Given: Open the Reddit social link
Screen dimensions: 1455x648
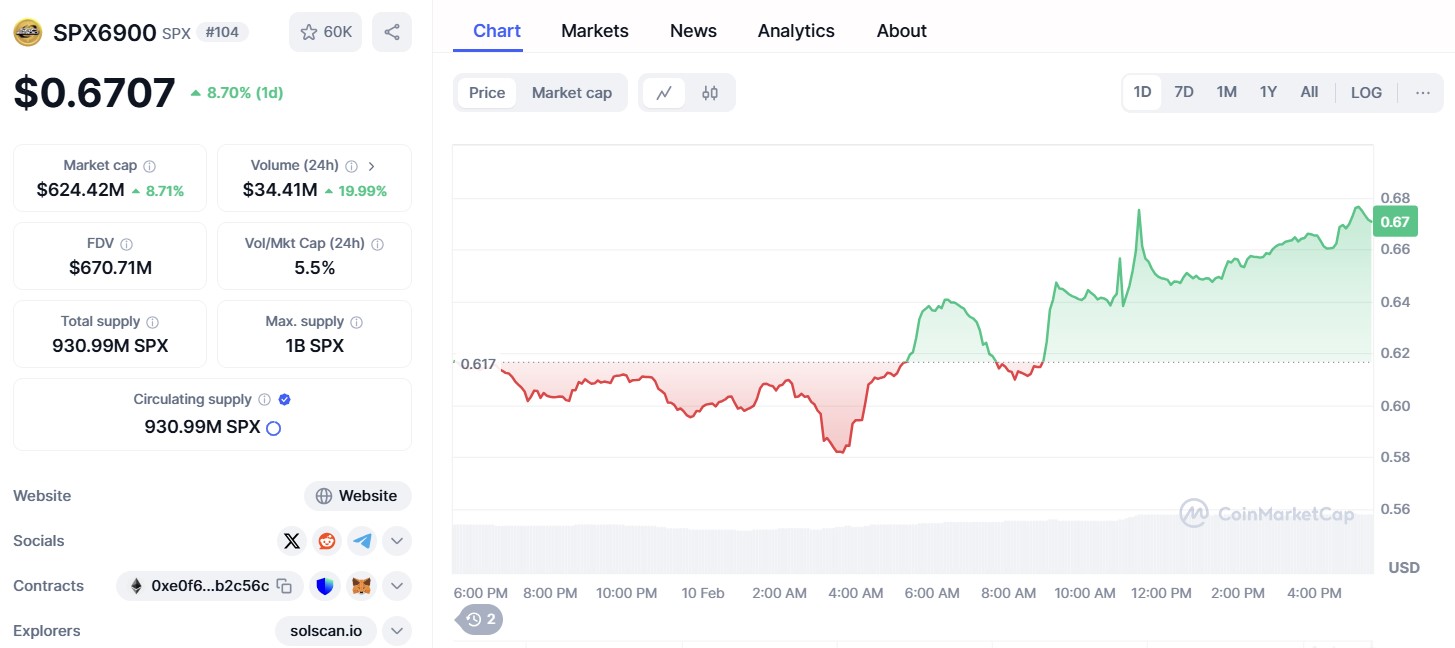Looking at the screenshot, I should (327, 541).
